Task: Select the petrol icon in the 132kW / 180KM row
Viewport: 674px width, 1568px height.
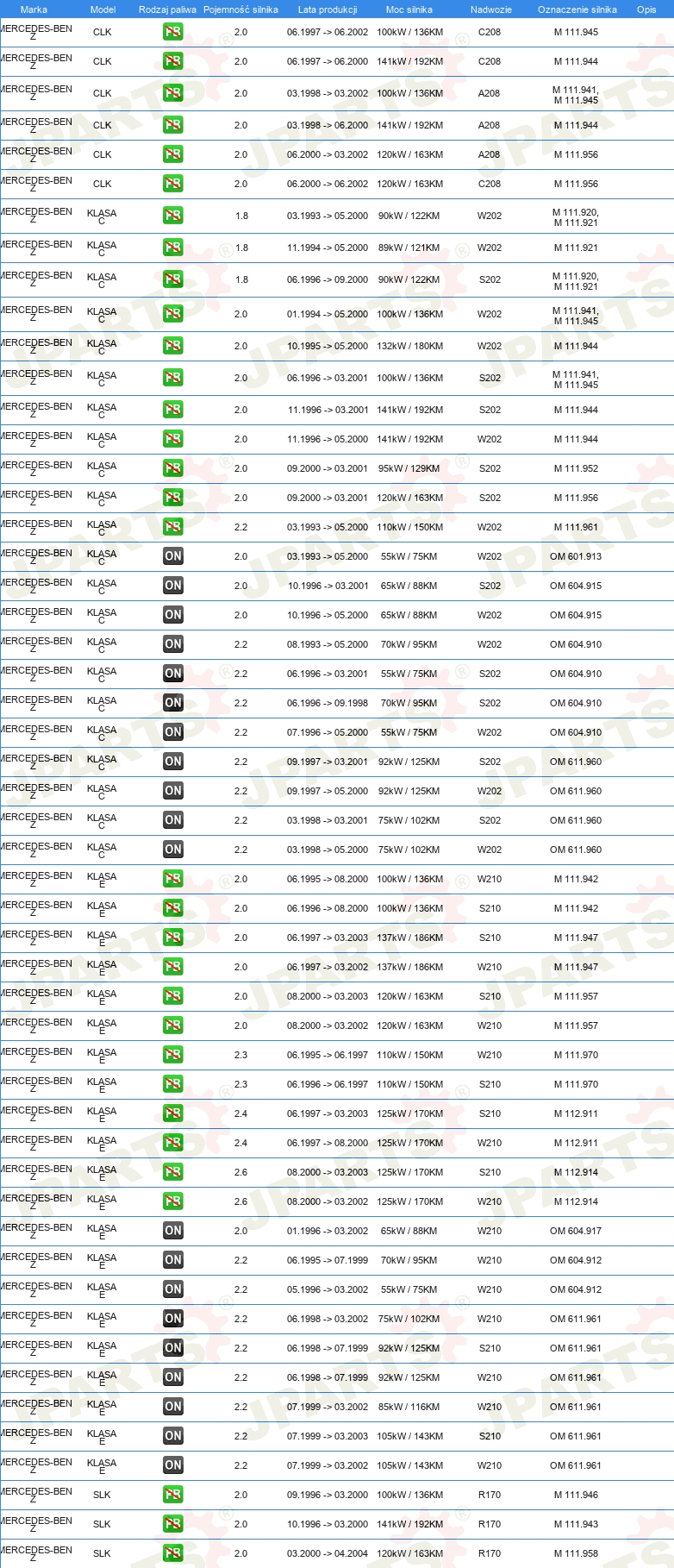Action: 173,346
